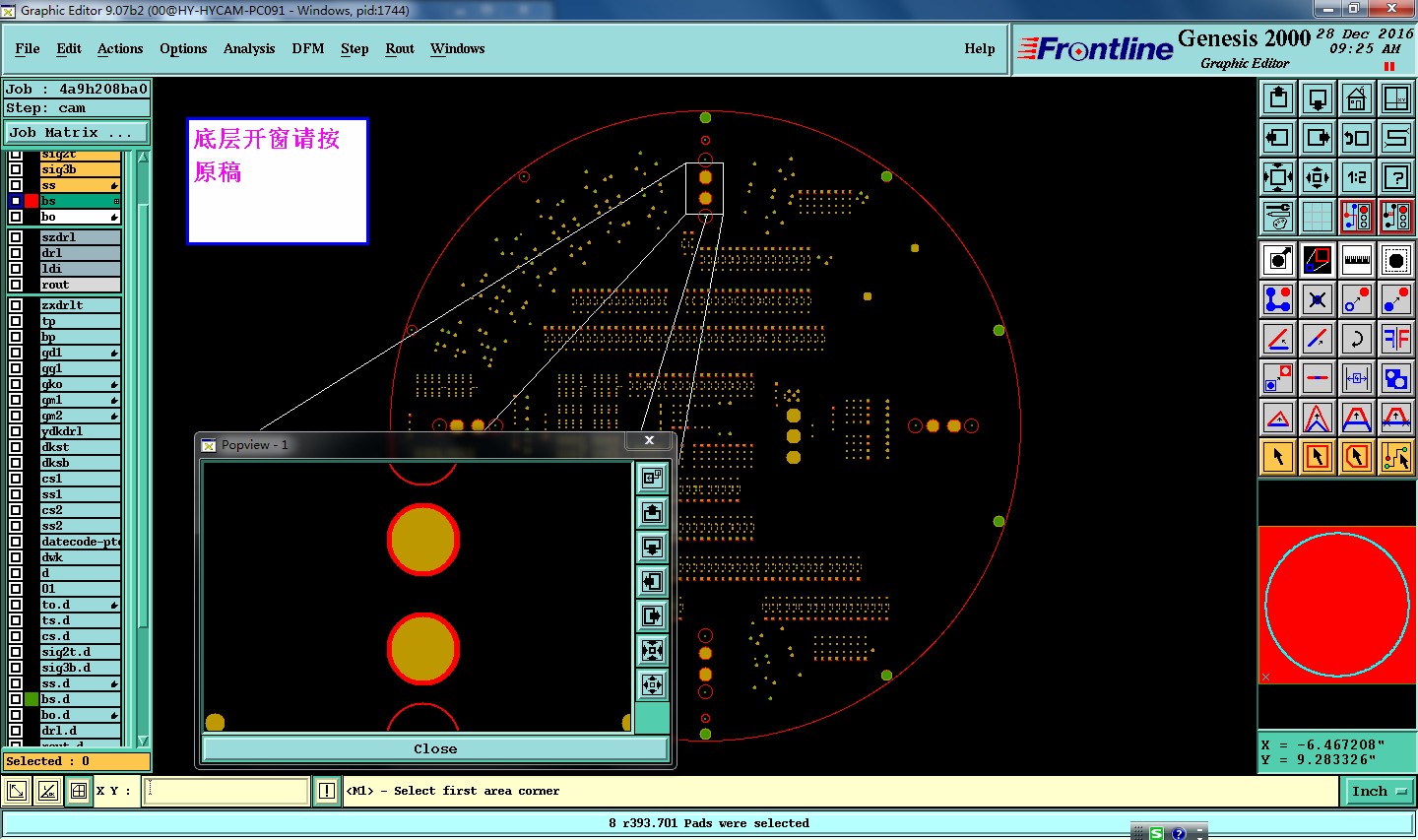The image size is (1418, 840).
Task: Toggle the datecode-pte layer checkbox
Action: pos(16,542)
